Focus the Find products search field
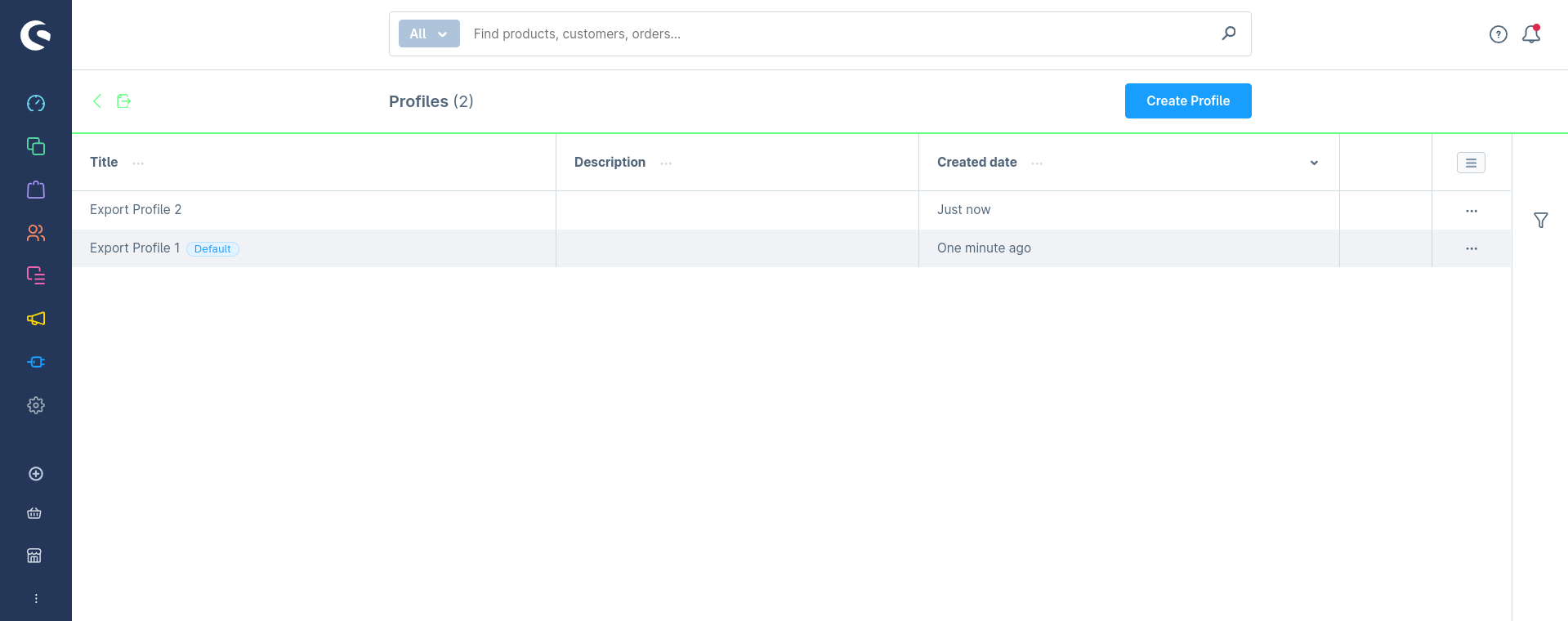The height and width of the screenshot is (621, 1568). [x=842, y=34]
